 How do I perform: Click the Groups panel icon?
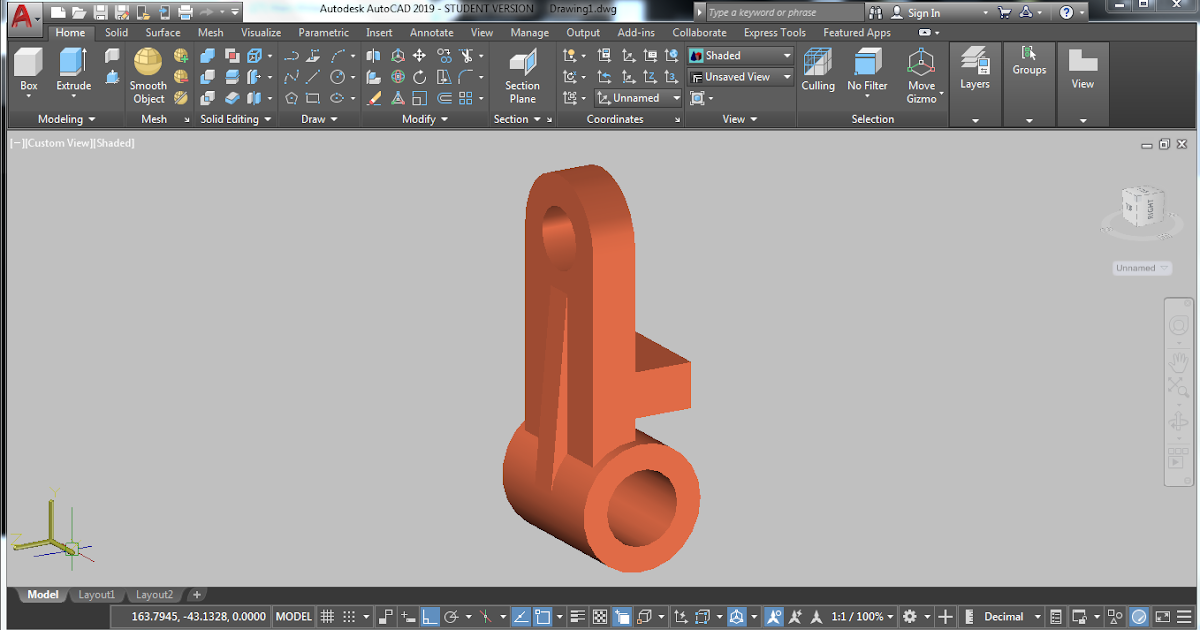[x=1029, y=60]
